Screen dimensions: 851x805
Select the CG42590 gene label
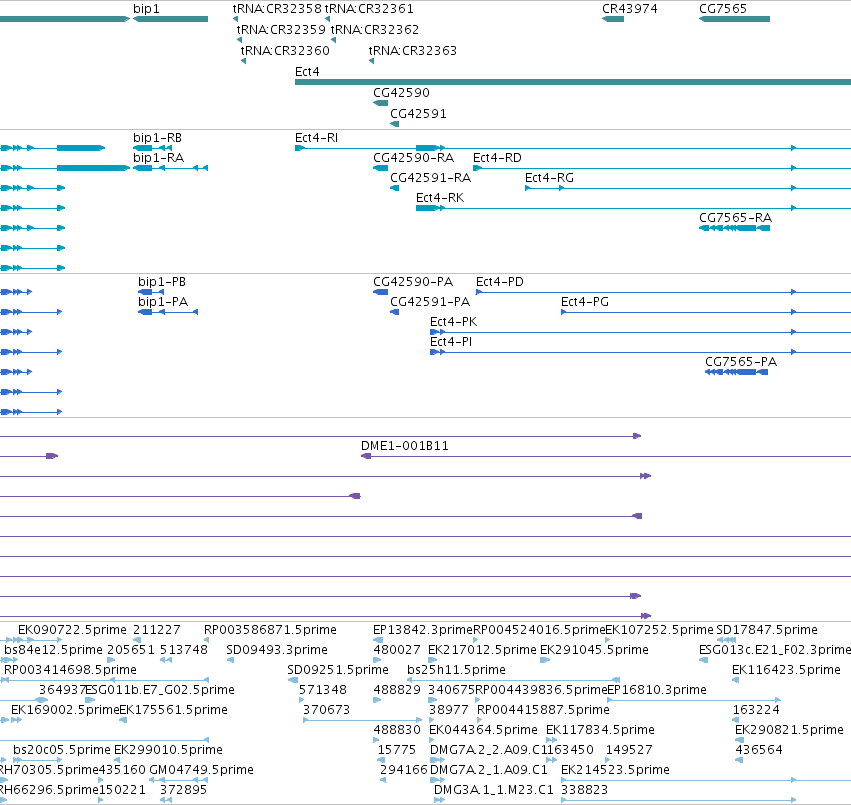[401, 93]
